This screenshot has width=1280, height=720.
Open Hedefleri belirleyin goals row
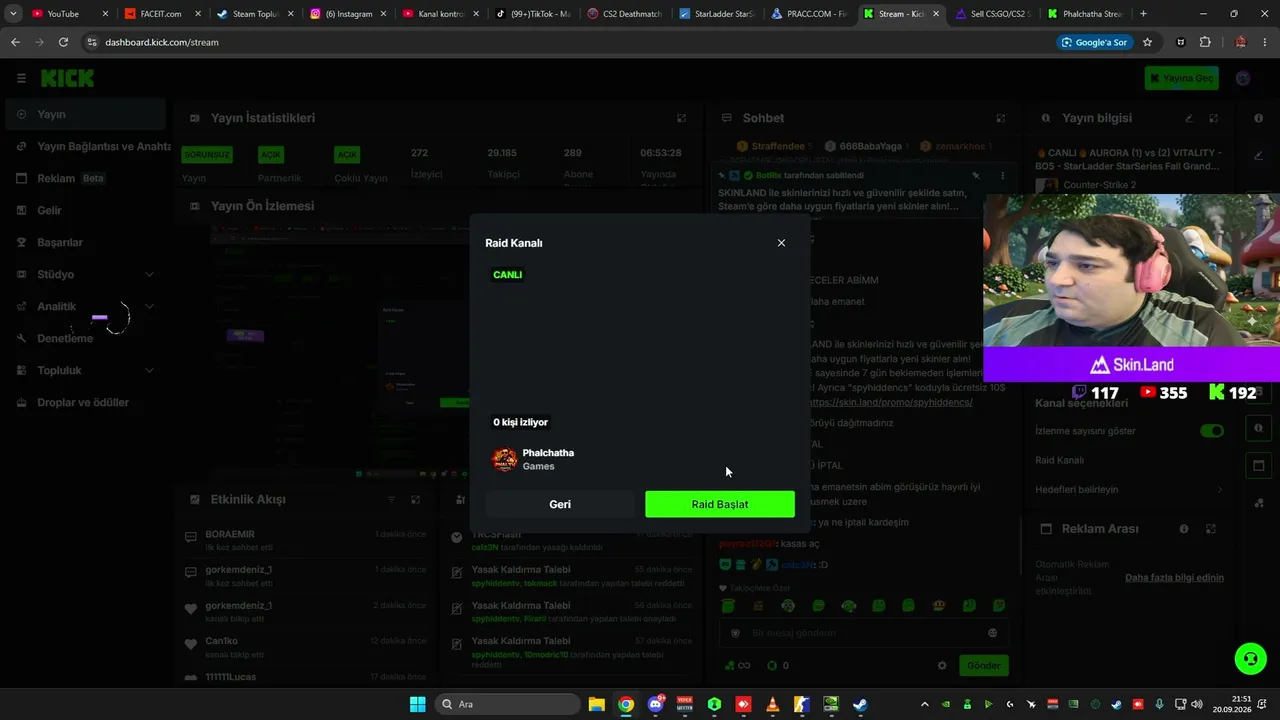pyautogui.click(x=1129, y=489)
